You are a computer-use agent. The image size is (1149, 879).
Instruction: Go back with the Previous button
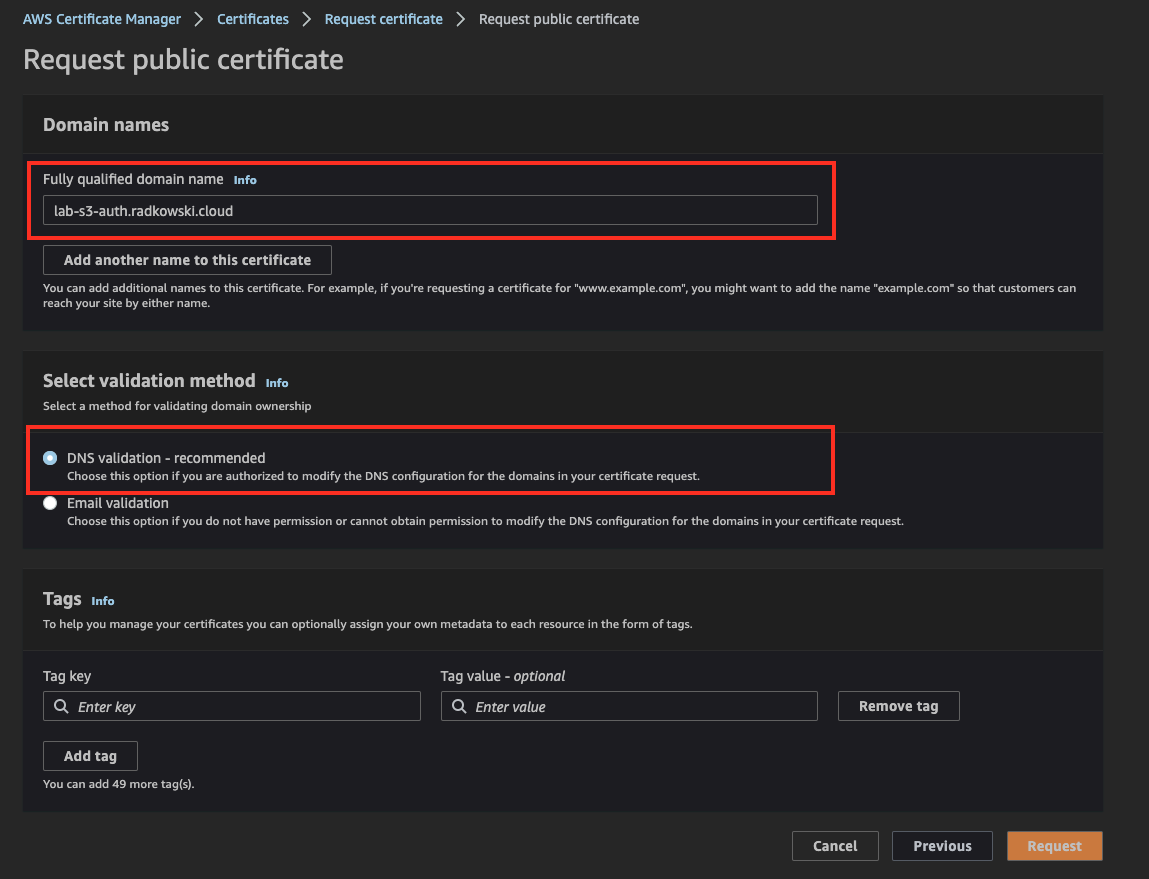(942, 846)
